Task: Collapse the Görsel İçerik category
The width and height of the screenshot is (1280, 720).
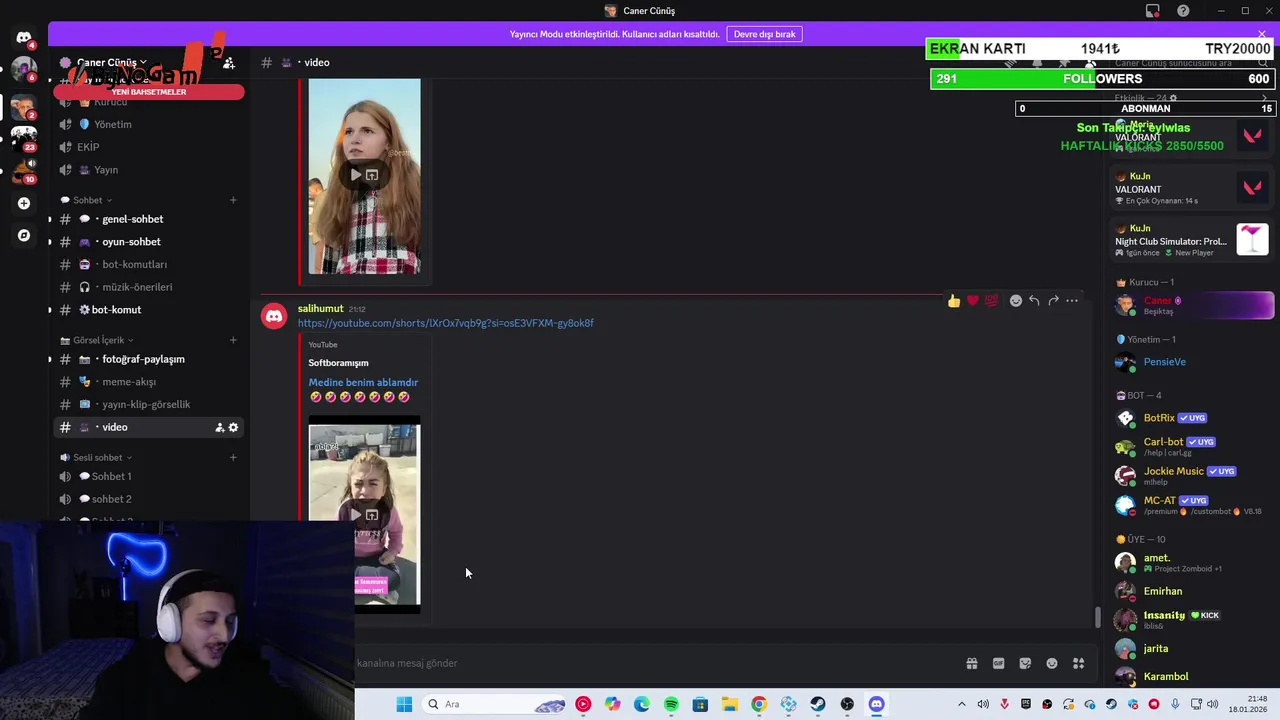Action: [x=98, y=340]
